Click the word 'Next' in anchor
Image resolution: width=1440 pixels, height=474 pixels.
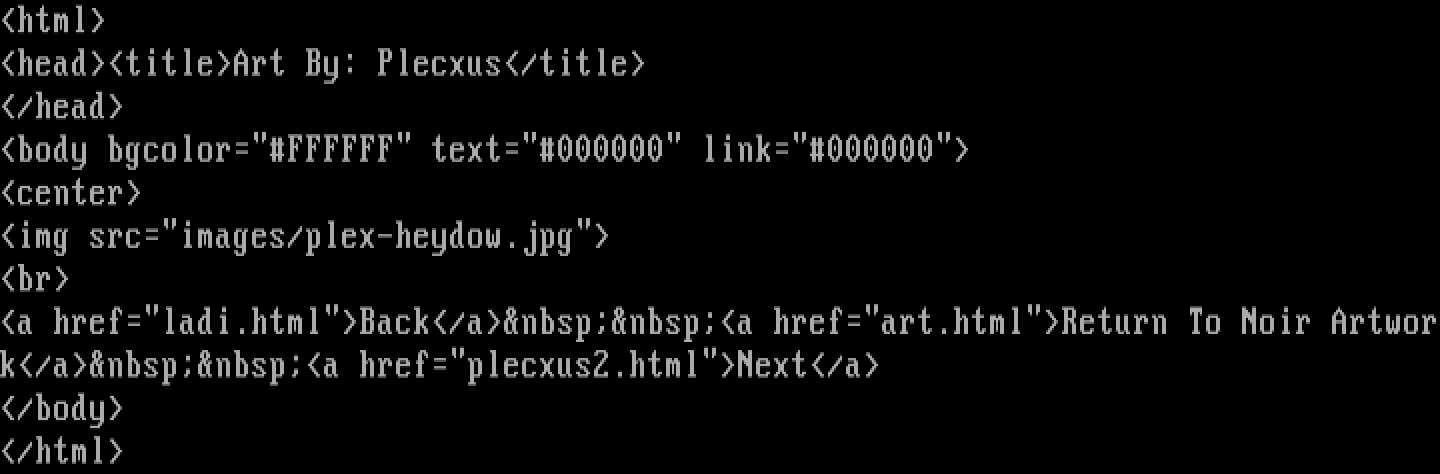773,365
